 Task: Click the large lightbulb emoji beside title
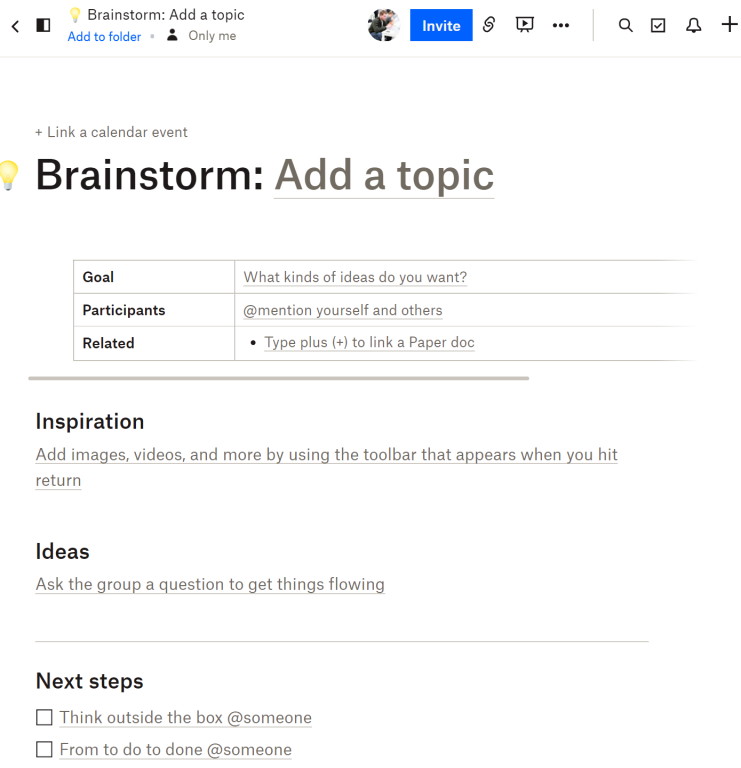pos(9,175)
